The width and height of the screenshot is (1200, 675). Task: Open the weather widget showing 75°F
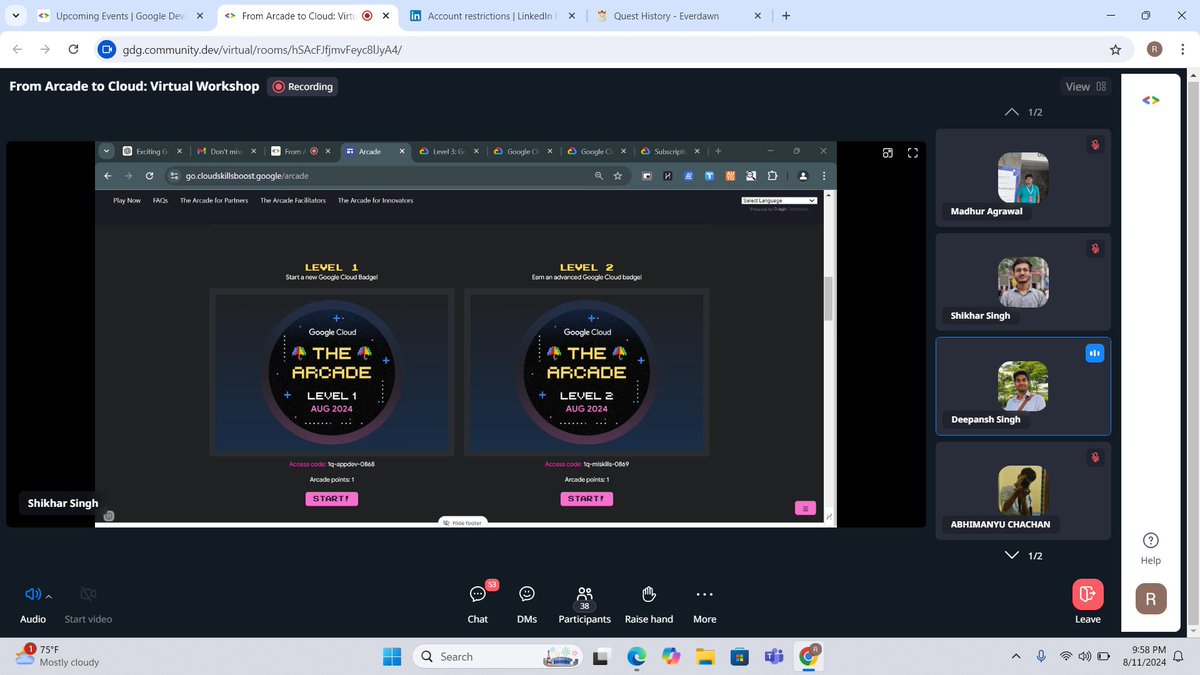[x=57, y=656]
